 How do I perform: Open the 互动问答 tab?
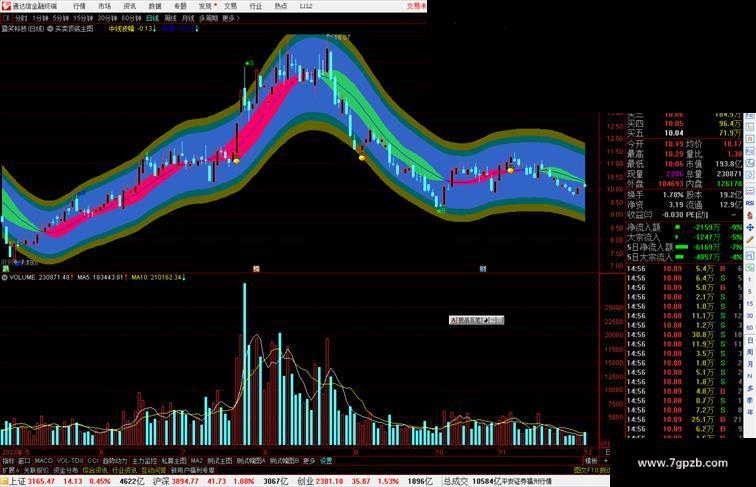[x=153, y=470]
